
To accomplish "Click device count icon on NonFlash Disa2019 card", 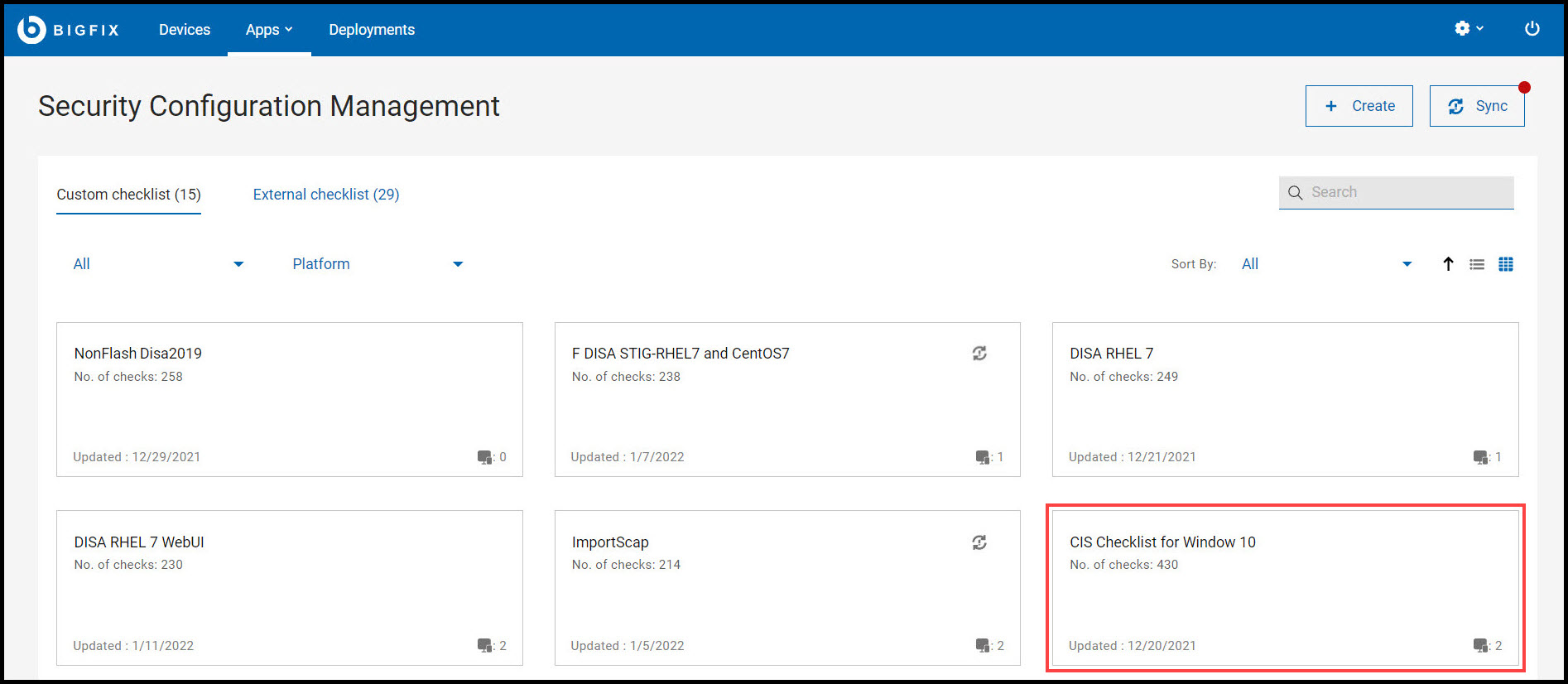I will tap(485, 457).
